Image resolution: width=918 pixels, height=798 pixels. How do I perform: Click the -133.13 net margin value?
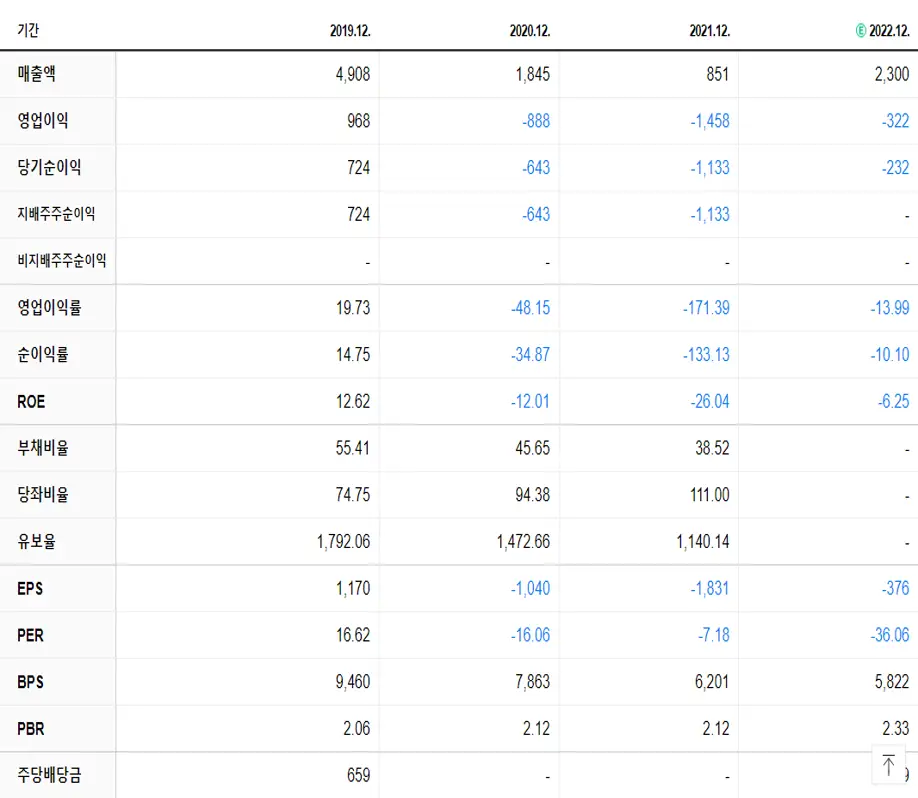[707, 355]
